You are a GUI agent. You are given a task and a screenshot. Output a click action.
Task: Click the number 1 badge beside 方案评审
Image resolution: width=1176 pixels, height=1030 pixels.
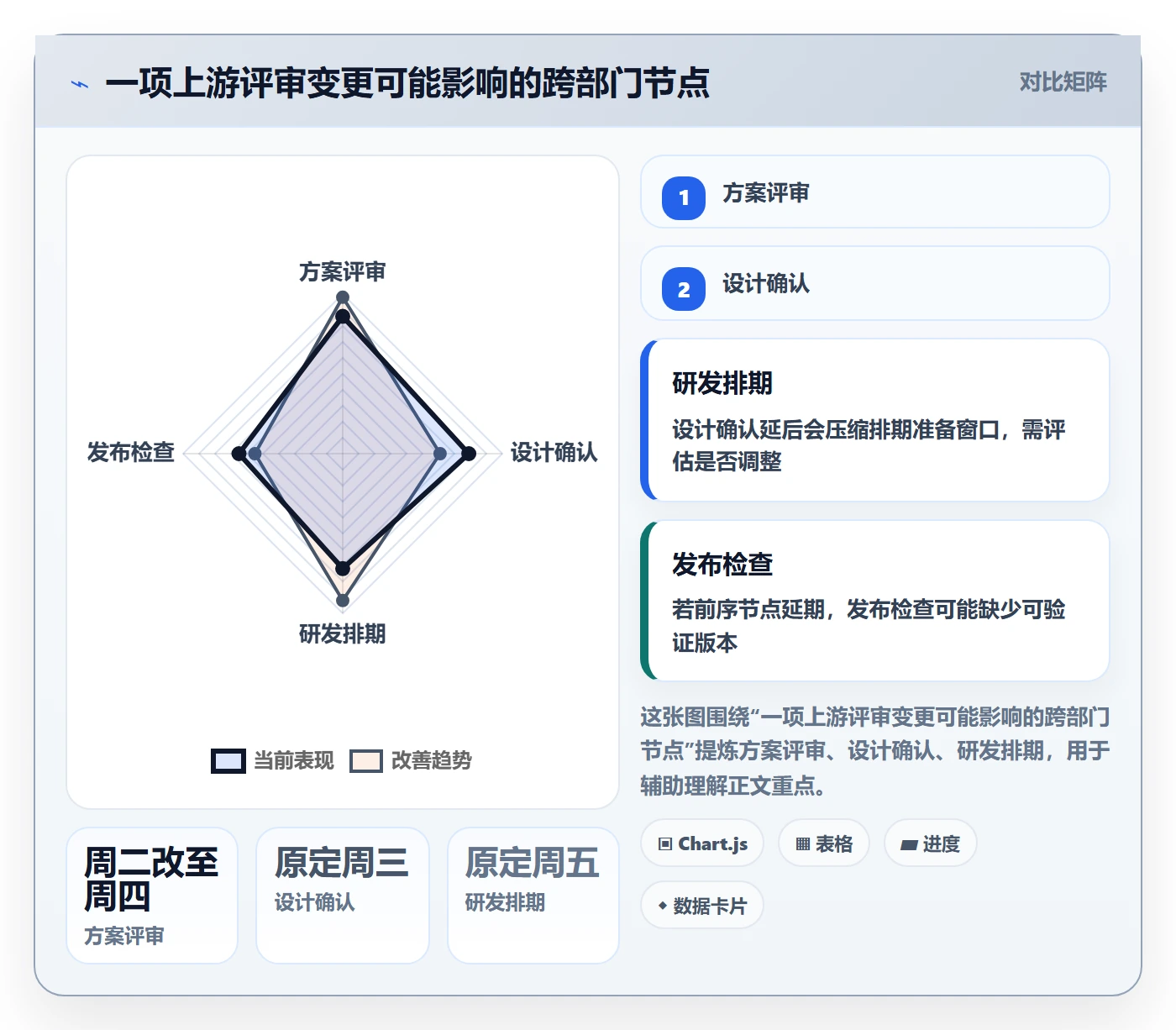coord(684,198)
